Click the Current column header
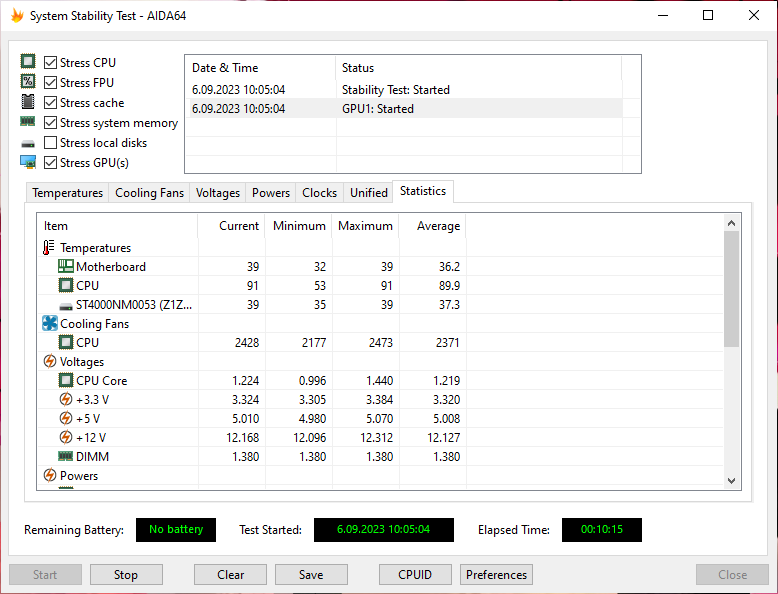Image resolution: width=778 pixels, height=594 pixels. (231, 226)
